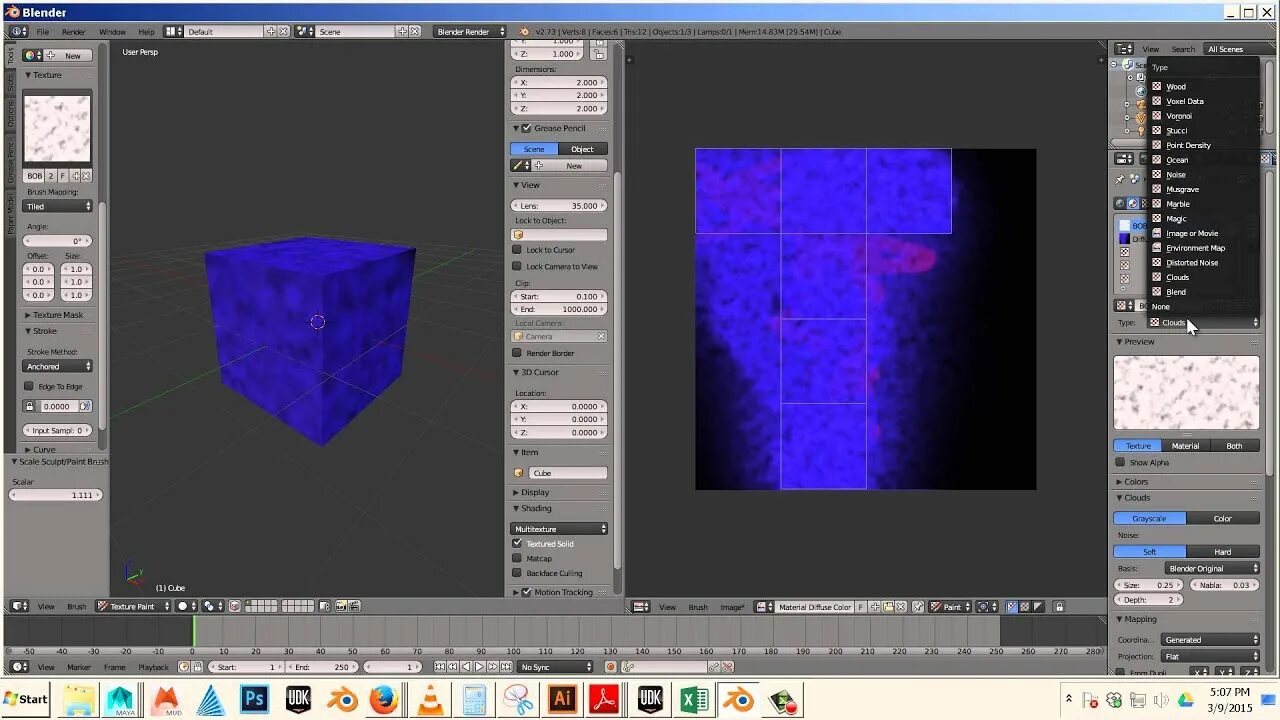Switch preview to Both tab

point(1235,446)
